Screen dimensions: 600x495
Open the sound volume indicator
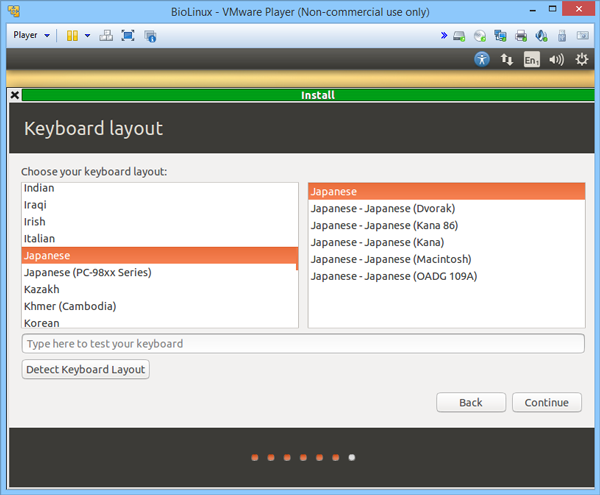click(x=556, y=59)
